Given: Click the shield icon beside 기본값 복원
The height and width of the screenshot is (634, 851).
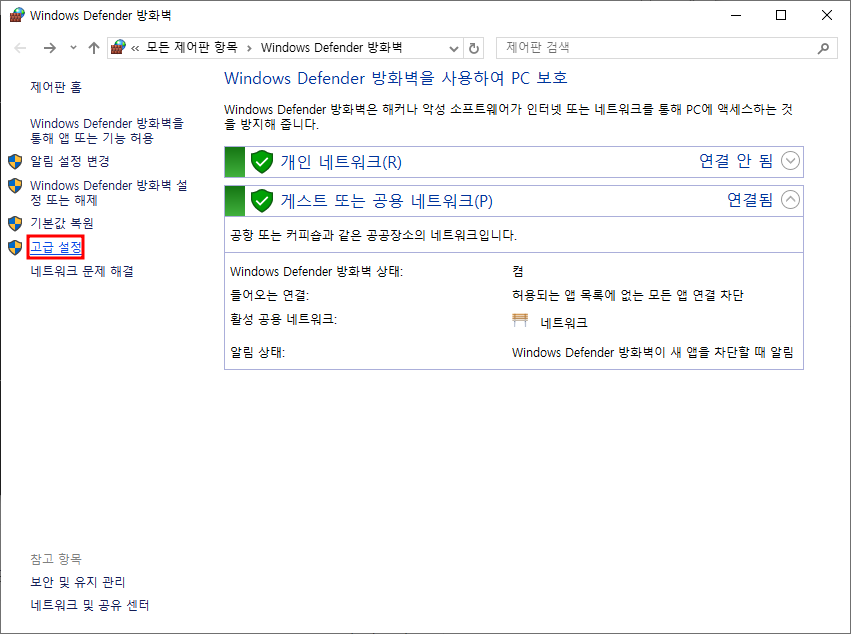Looking at the screenshot, I should pos(15,223).
